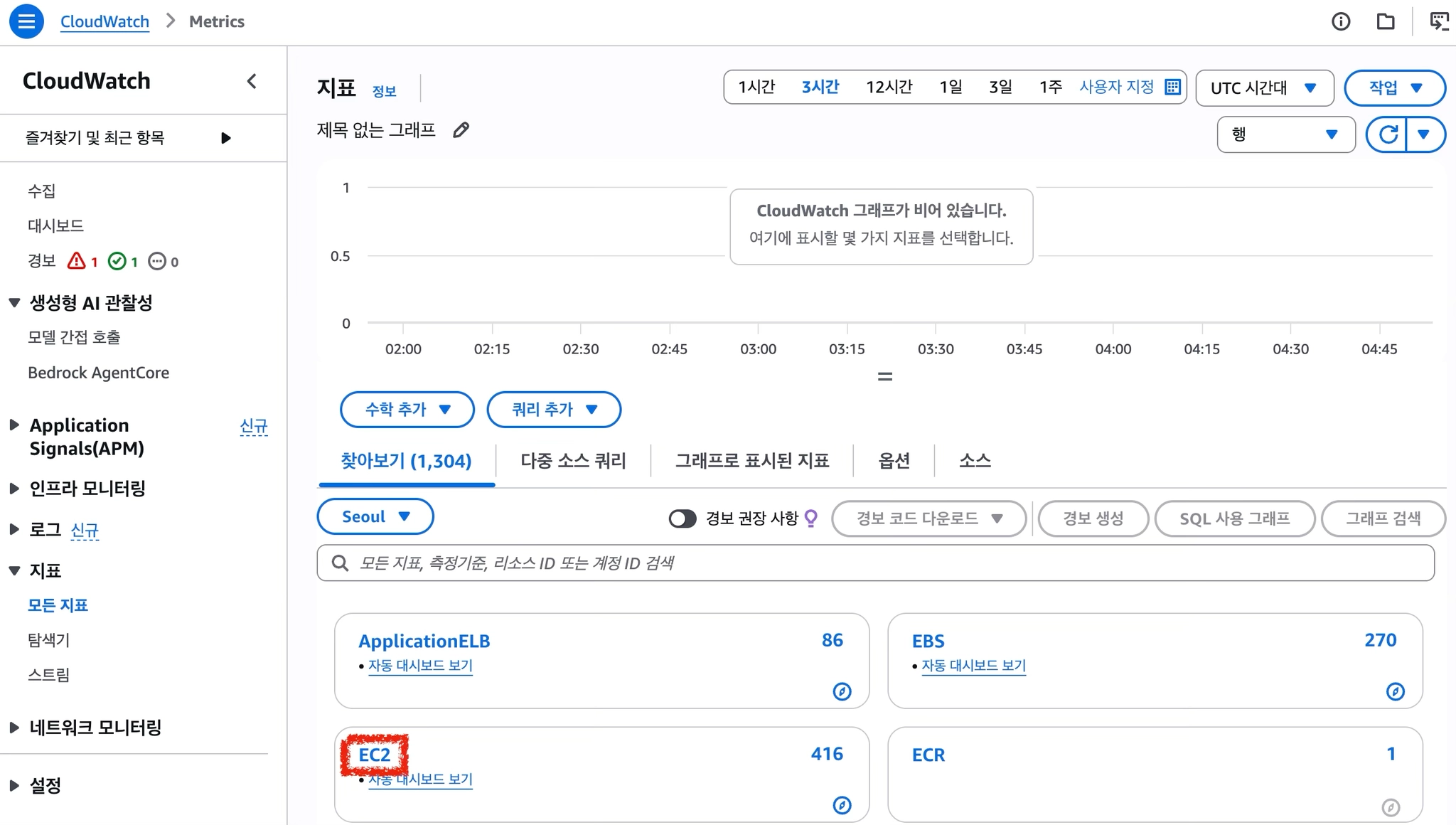Open refresh interval dropdown arrow
1456x825 pixels.
click(x=1425, y=134)
